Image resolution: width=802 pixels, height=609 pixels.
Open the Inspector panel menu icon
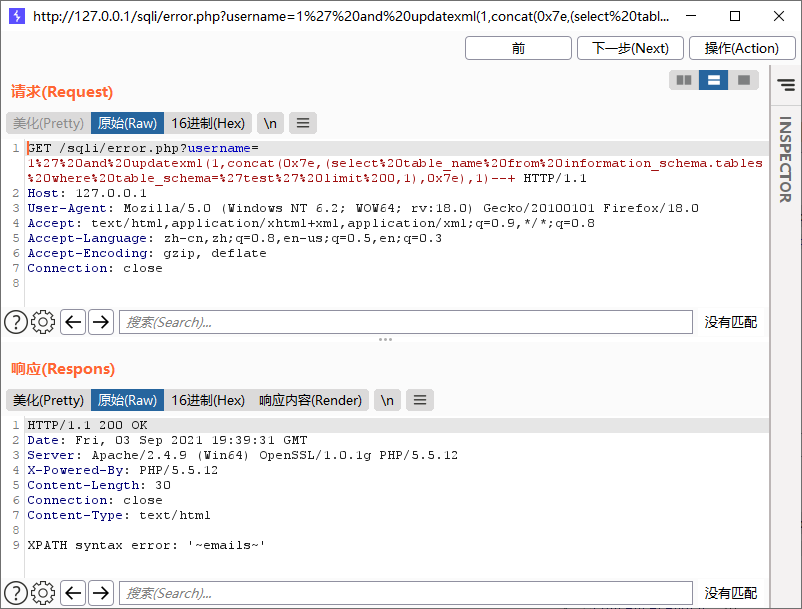pos(786,84)
